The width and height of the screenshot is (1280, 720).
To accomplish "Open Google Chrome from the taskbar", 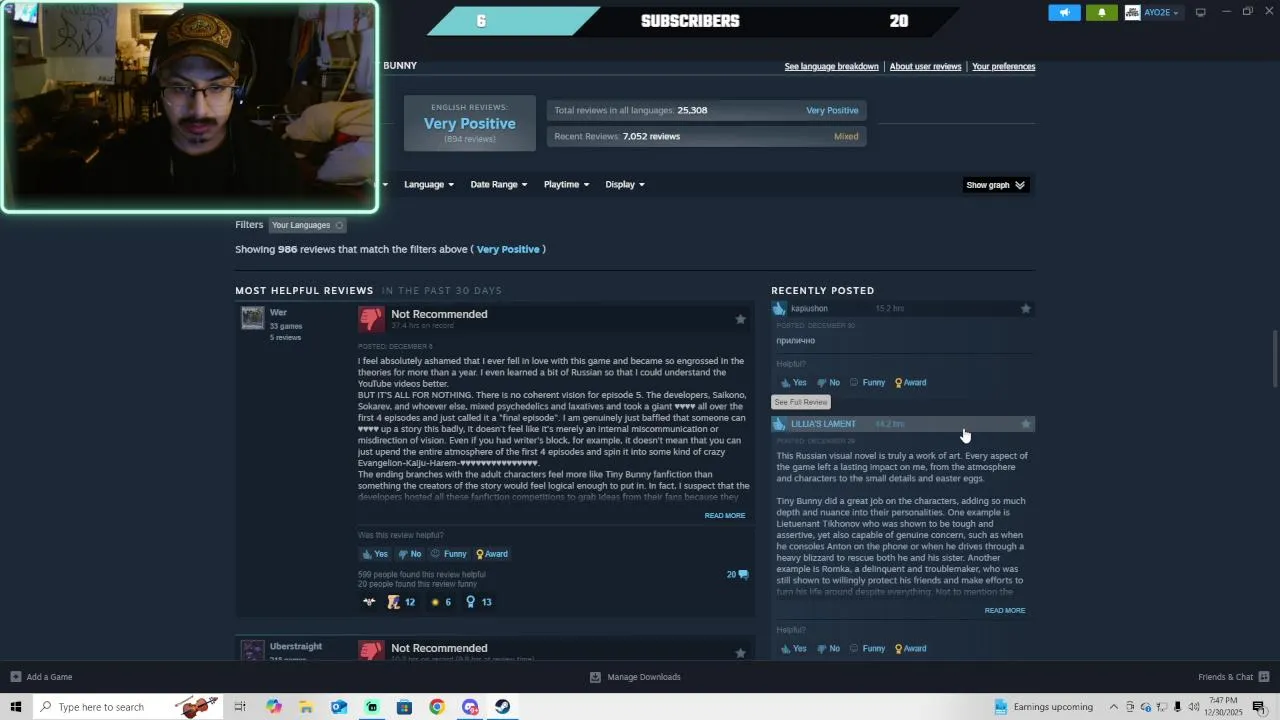I will (437, 707).
